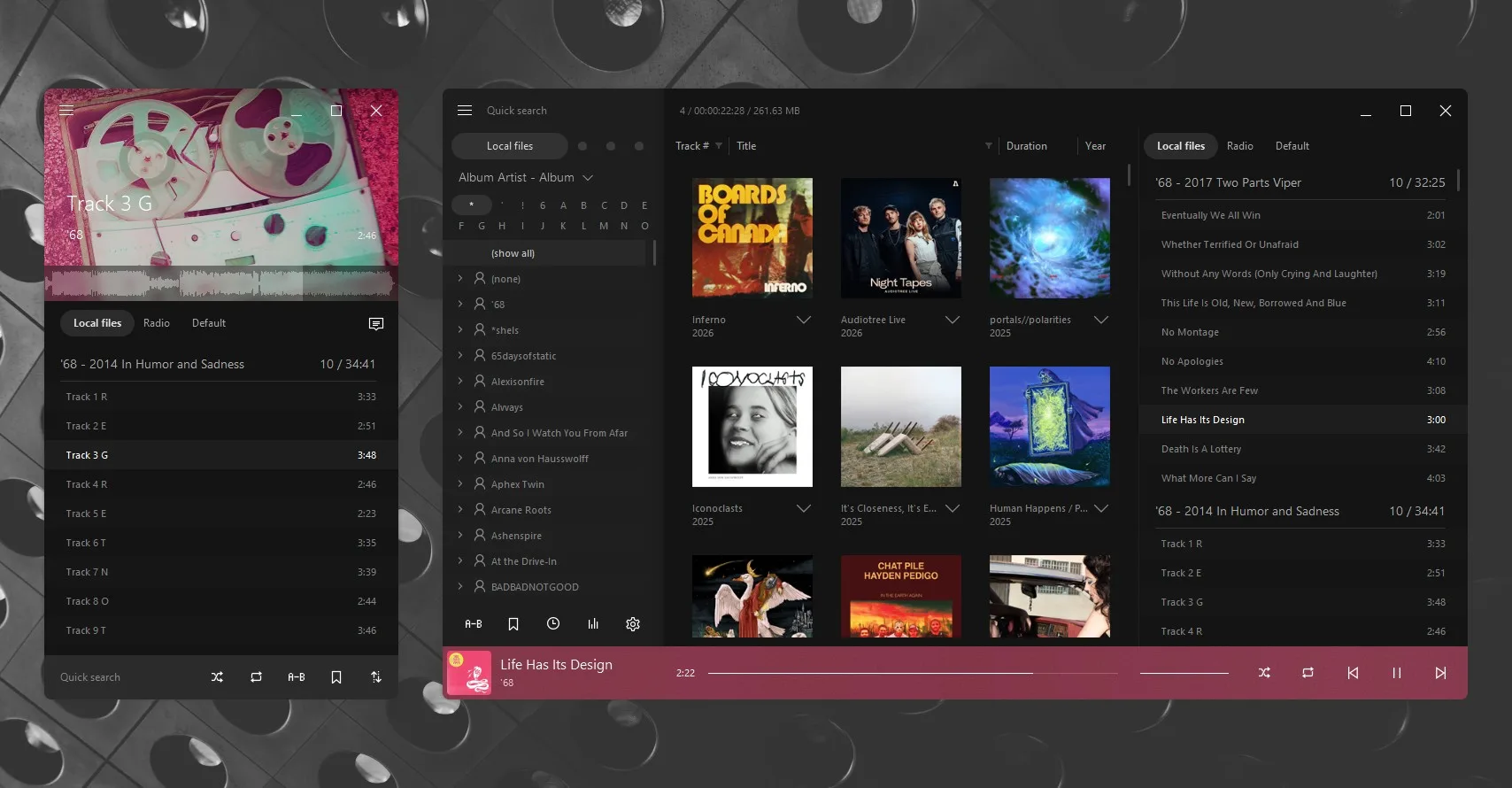
Task: Filter artists by letter A
Action: point(563,205)
